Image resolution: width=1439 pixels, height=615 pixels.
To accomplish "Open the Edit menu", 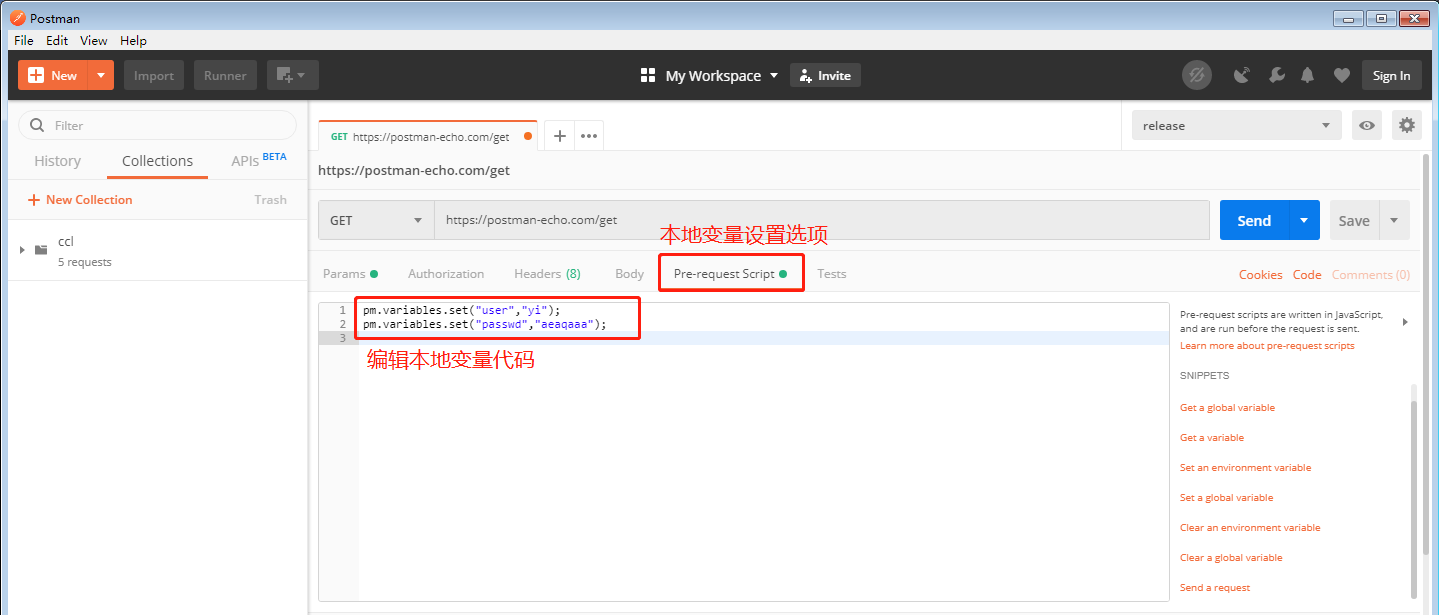I will (57, 41).
